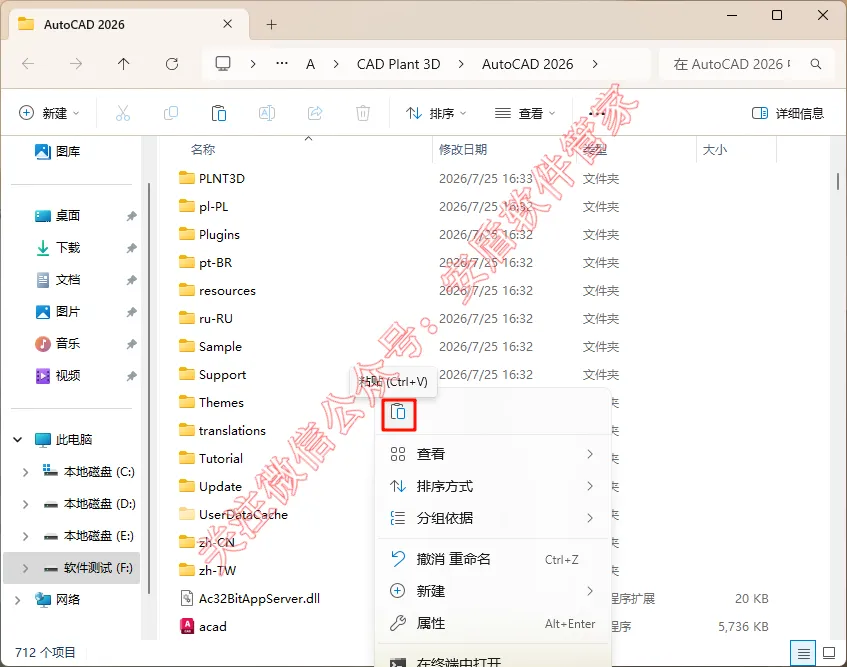Select the Plugins folder
This screenshot has height=667, width=847.
(210, 234)
